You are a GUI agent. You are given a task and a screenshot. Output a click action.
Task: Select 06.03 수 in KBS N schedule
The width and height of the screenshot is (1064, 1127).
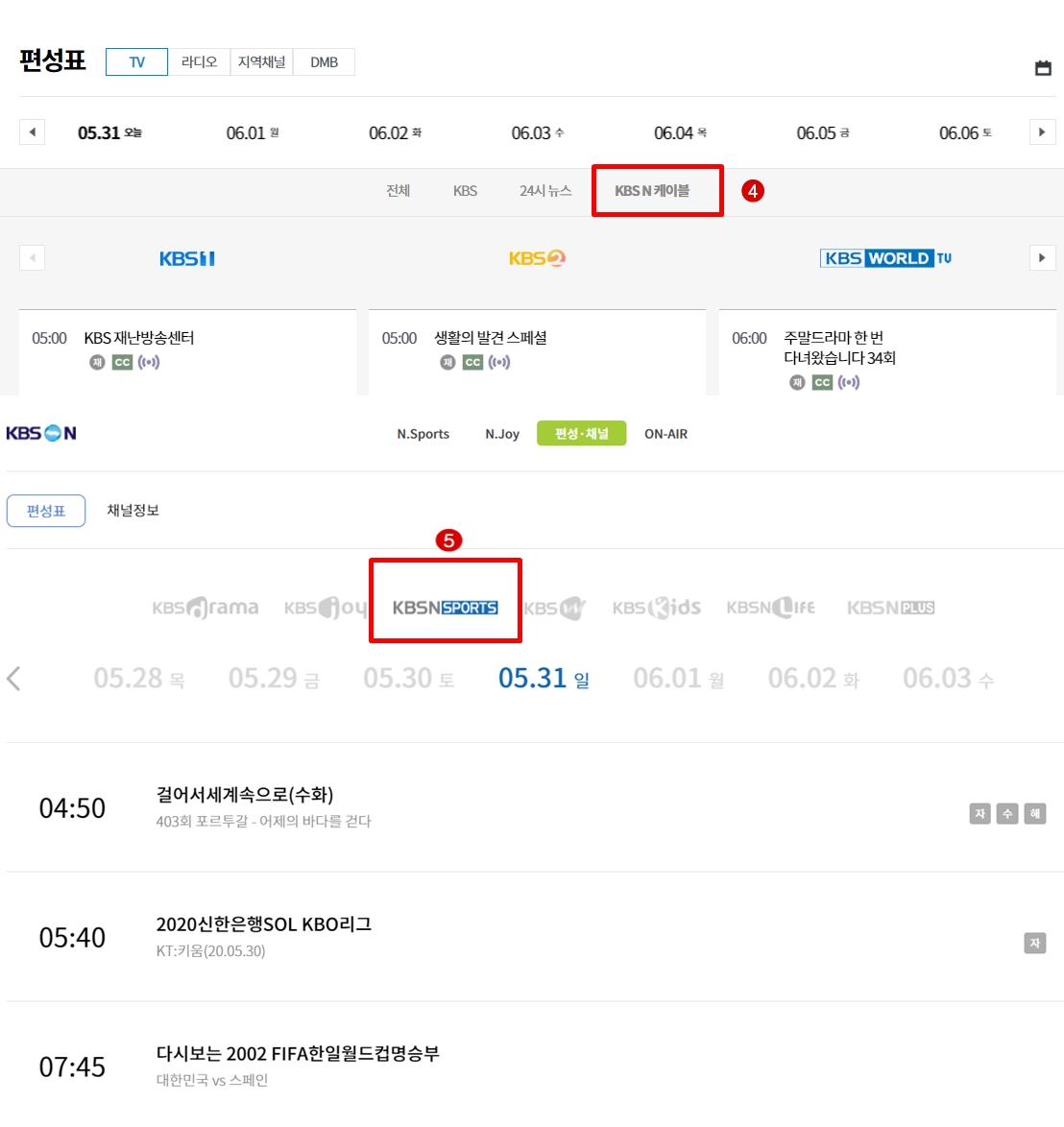pyautogui.click(x=948, y=679)
